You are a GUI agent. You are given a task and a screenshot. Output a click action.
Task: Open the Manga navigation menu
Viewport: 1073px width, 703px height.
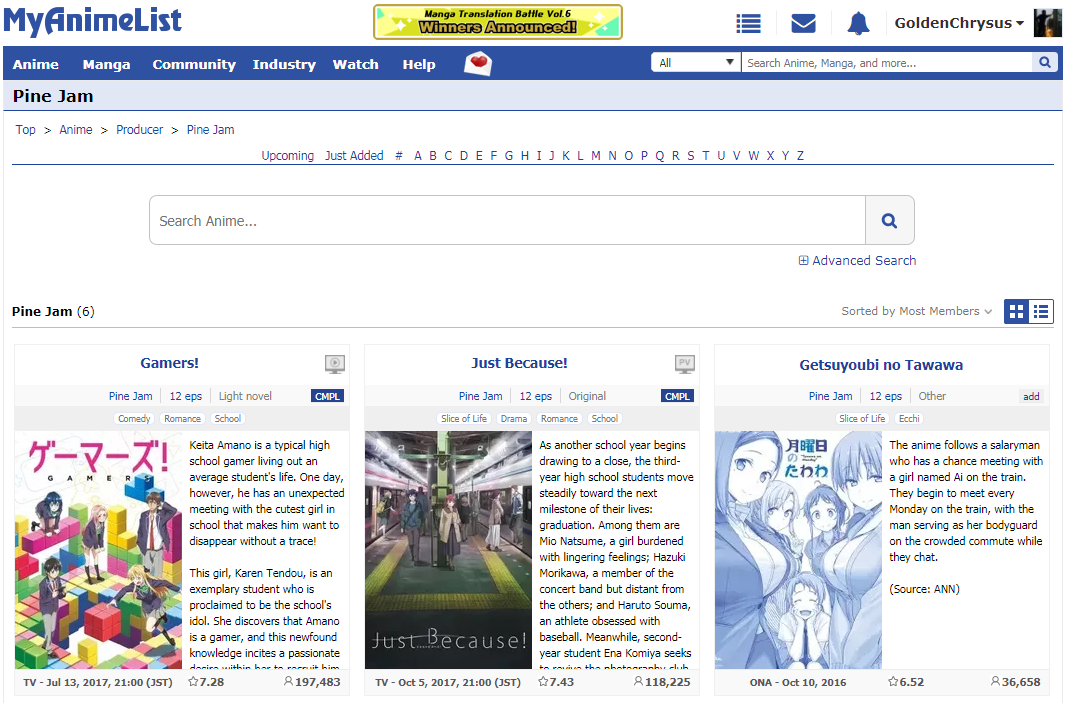click(x=106, y=64)
